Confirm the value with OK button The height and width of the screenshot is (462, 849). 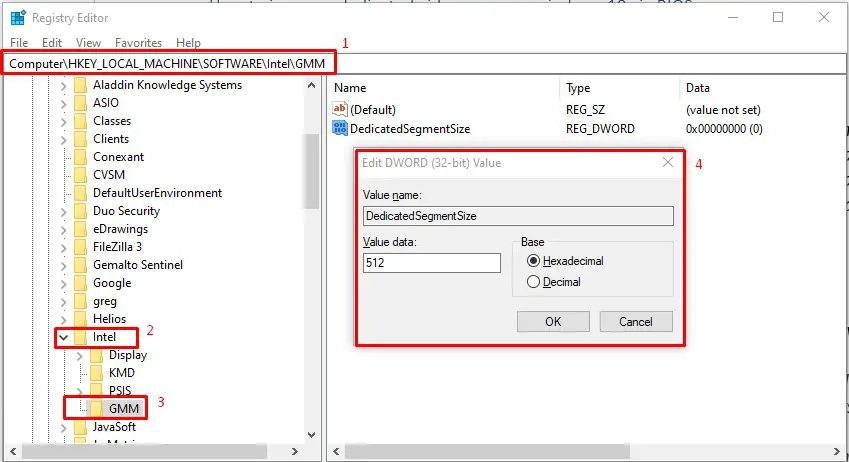[553, 322]
